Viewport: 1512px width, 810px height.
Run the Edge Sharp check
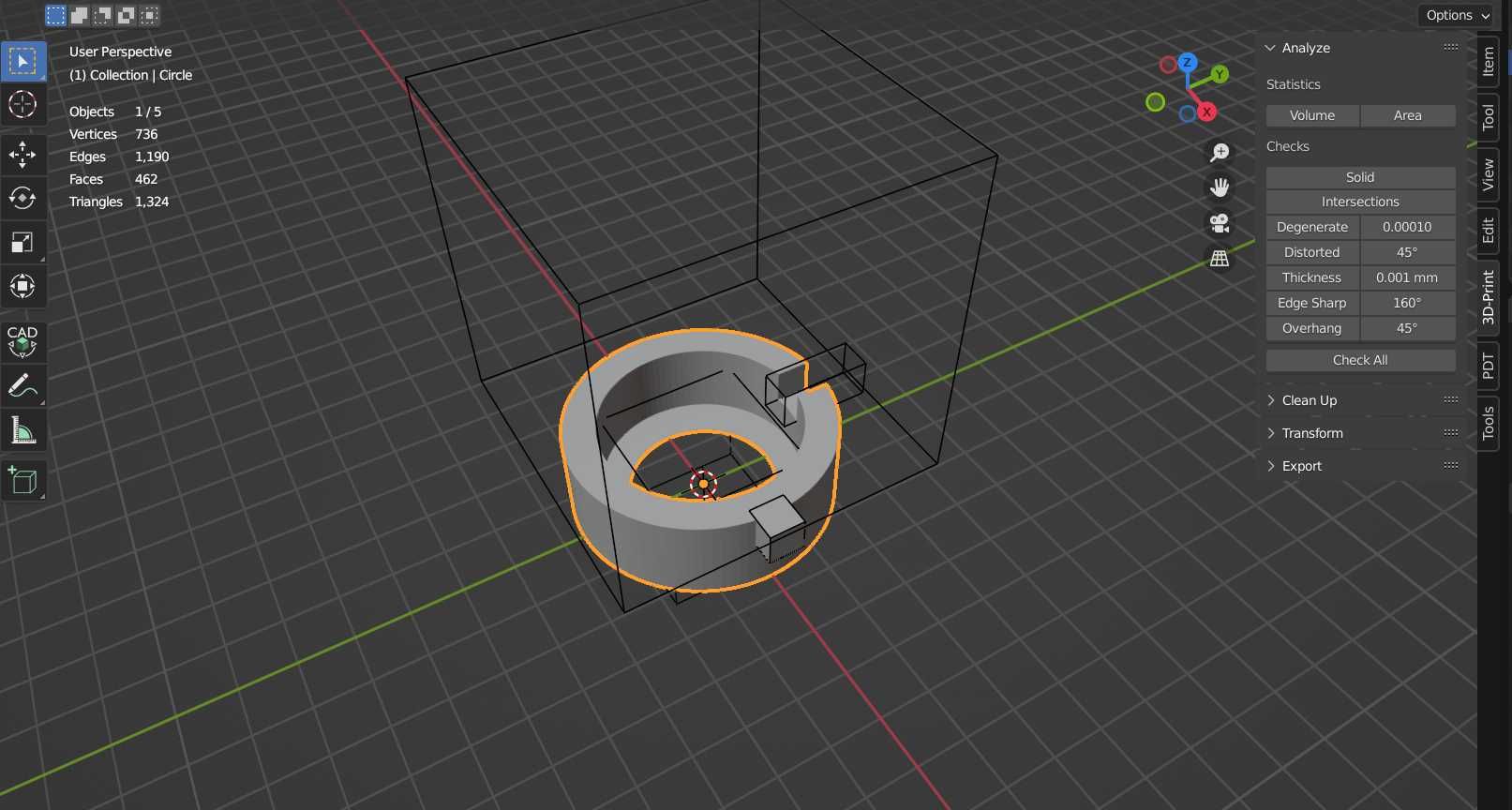1312,303
